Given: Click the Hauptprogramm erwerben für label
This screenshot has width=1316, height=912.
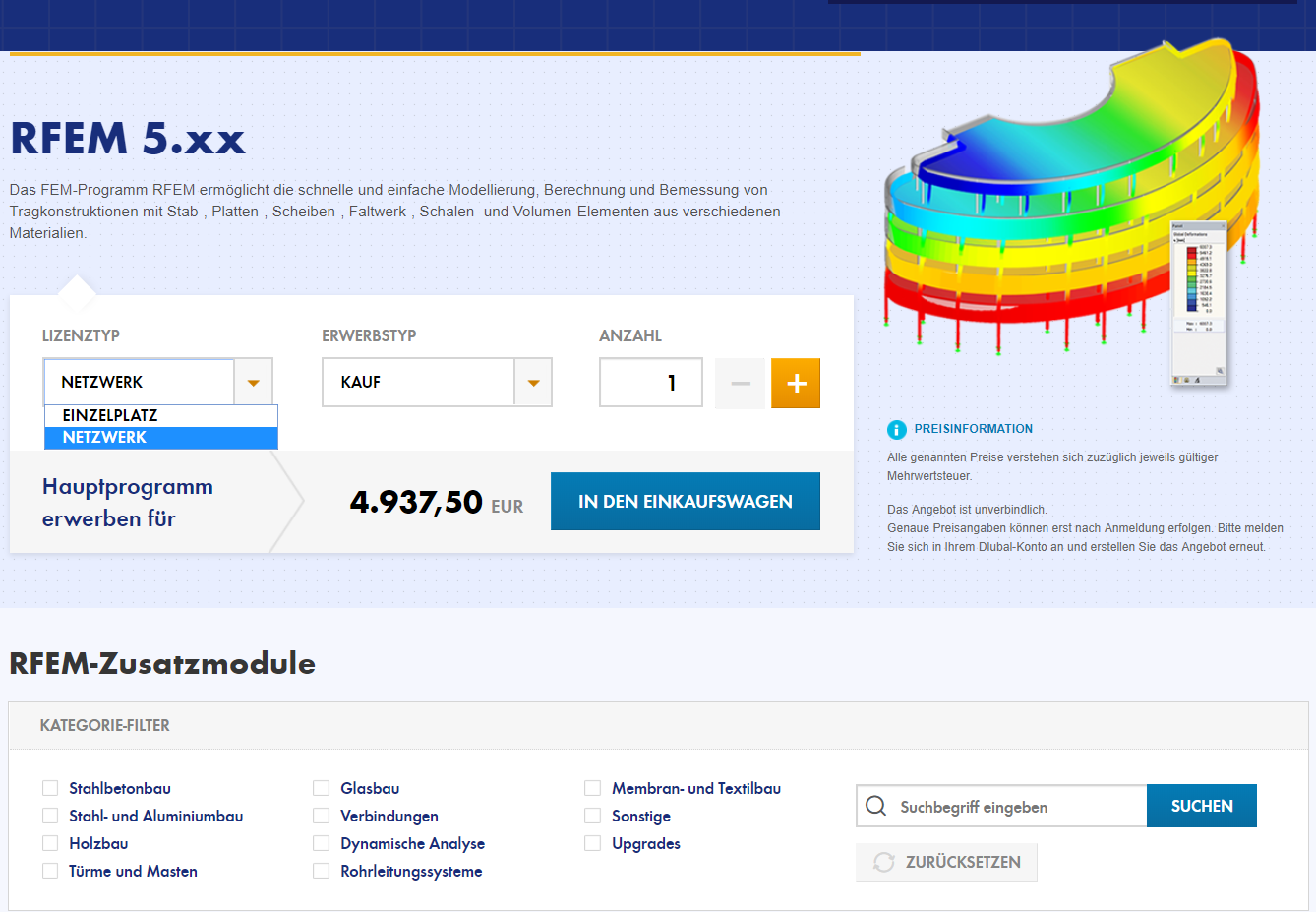Looking at the screenshot, I should pos(128,503).
